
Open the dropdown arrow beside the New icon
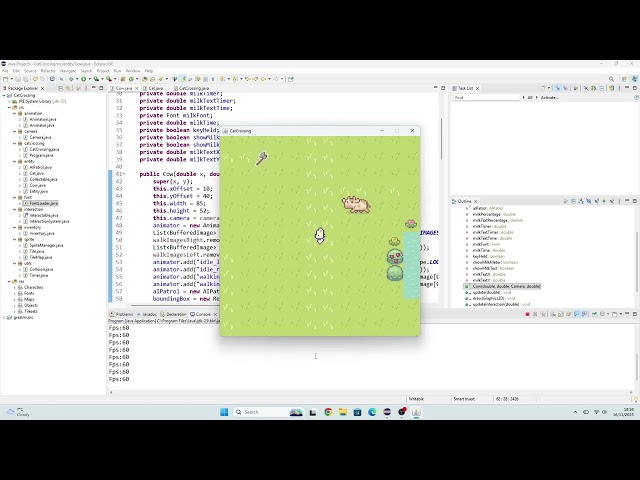click(x=11, y=79)
